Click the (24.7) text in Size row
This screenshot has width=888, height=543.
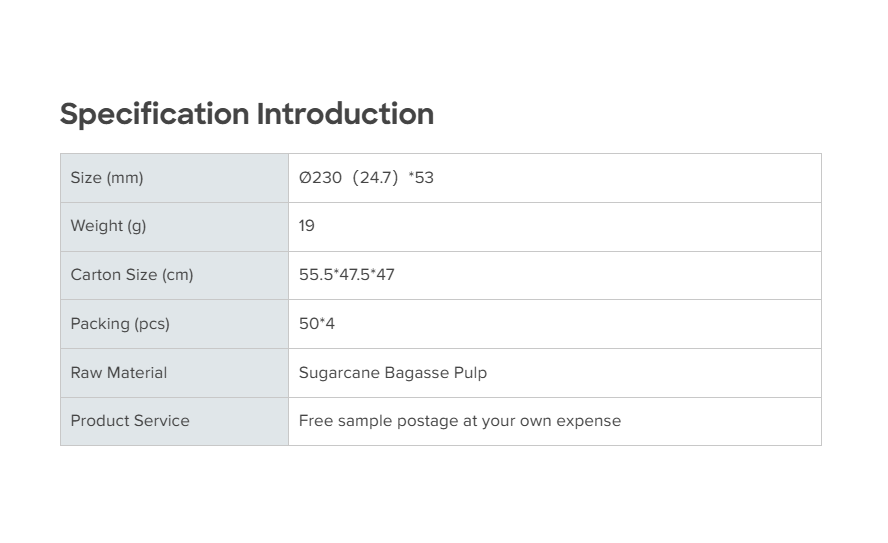point(375,178)
